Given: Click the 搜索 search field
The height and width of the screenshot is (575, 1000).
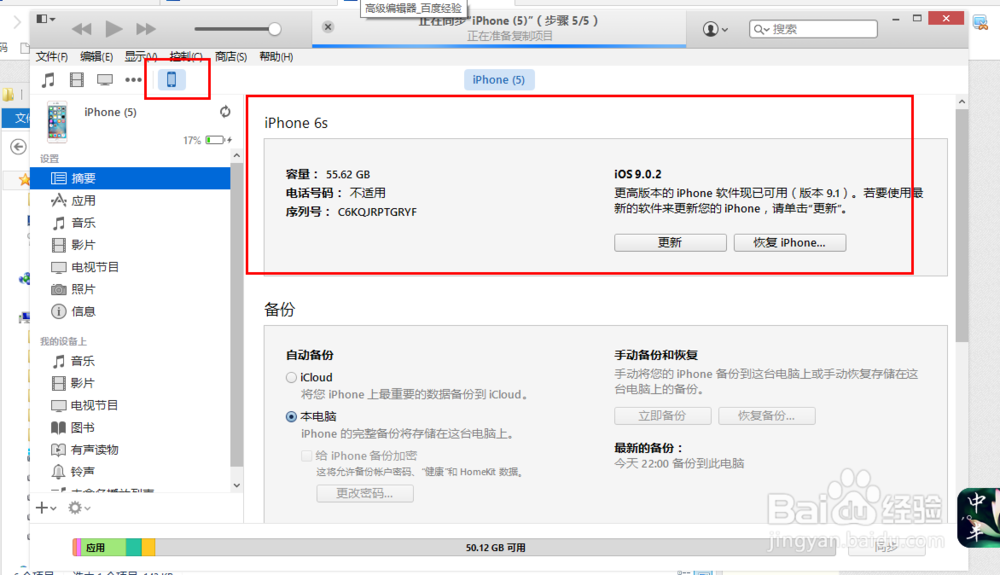Looking at the screenshot, I should tap(813, 29).
